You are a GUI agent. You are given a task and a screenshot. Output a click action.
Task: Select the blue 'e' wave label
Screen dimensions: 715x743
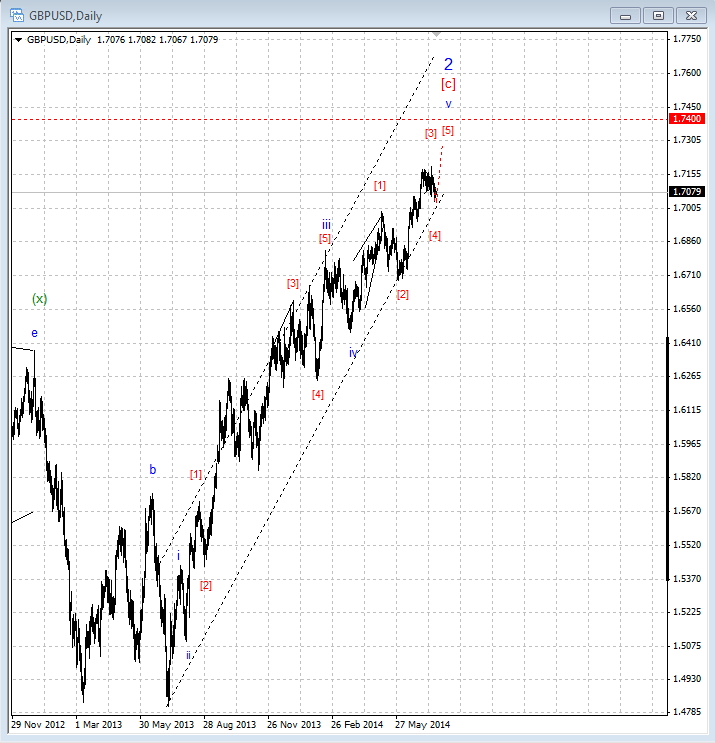point(35,333)
